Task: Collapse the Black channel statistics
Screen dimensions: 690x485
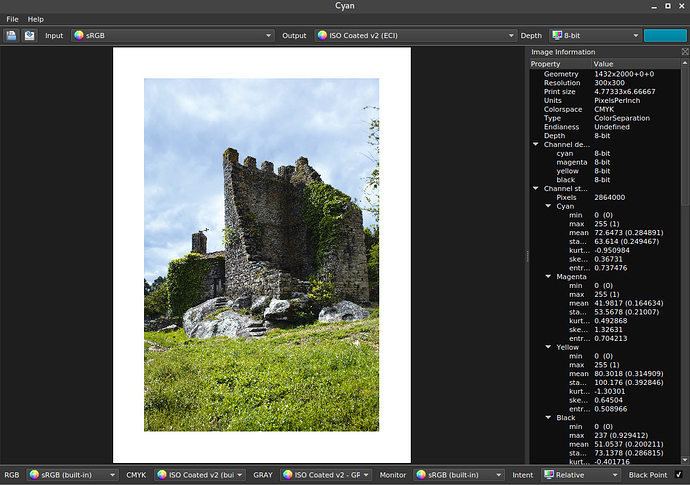Action: (548, 417)
